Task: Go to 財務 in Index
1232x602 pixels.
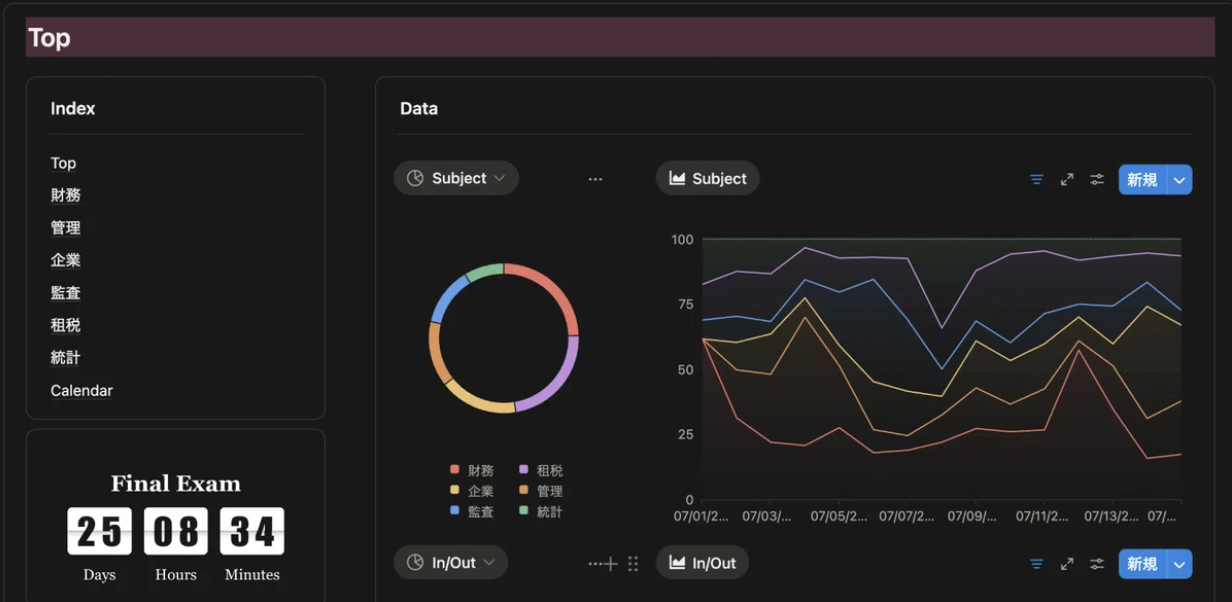Action: pyautogui.click(x=66, y=195)
